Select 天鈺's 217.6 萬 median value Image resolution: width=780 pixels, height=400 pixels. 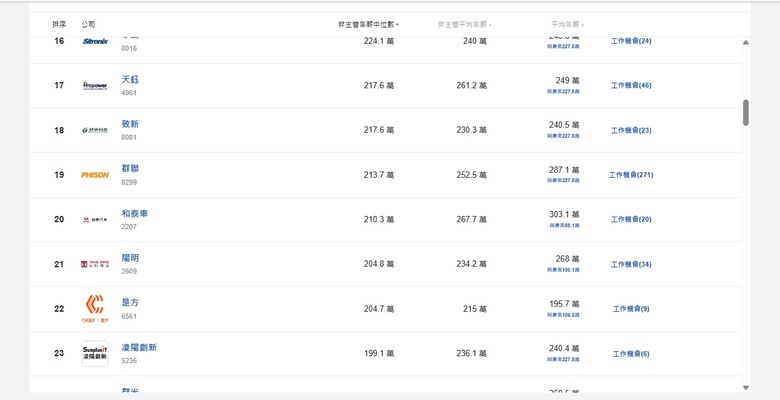coord(379,86)
